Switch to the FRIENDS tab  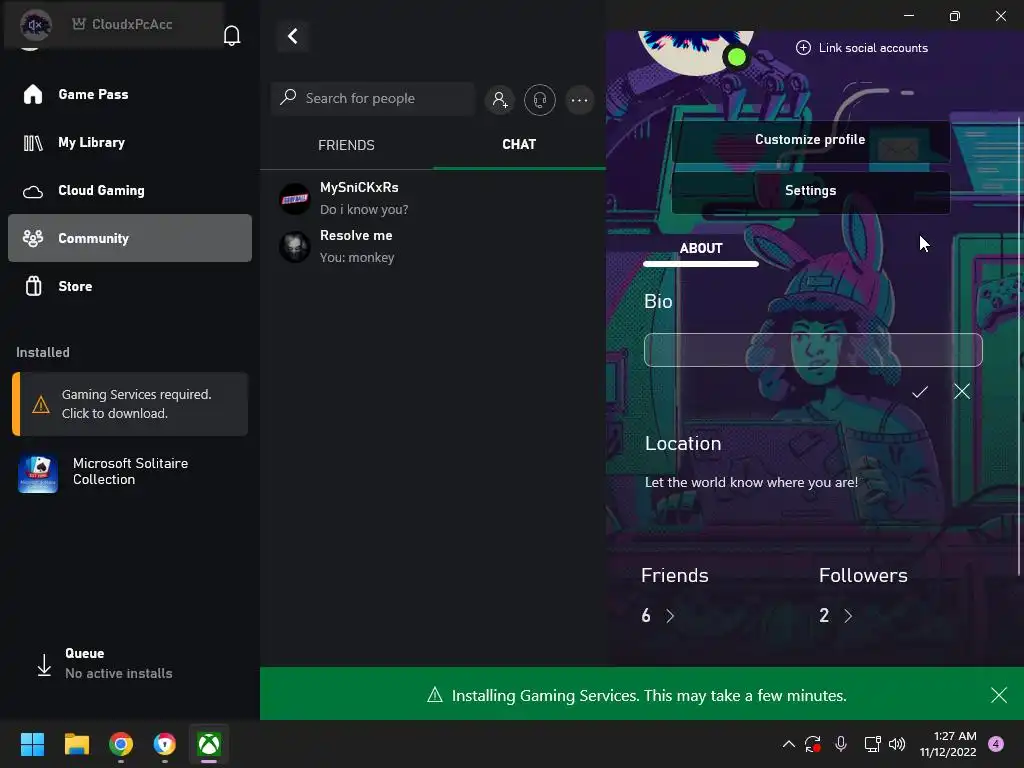point(346,145)
